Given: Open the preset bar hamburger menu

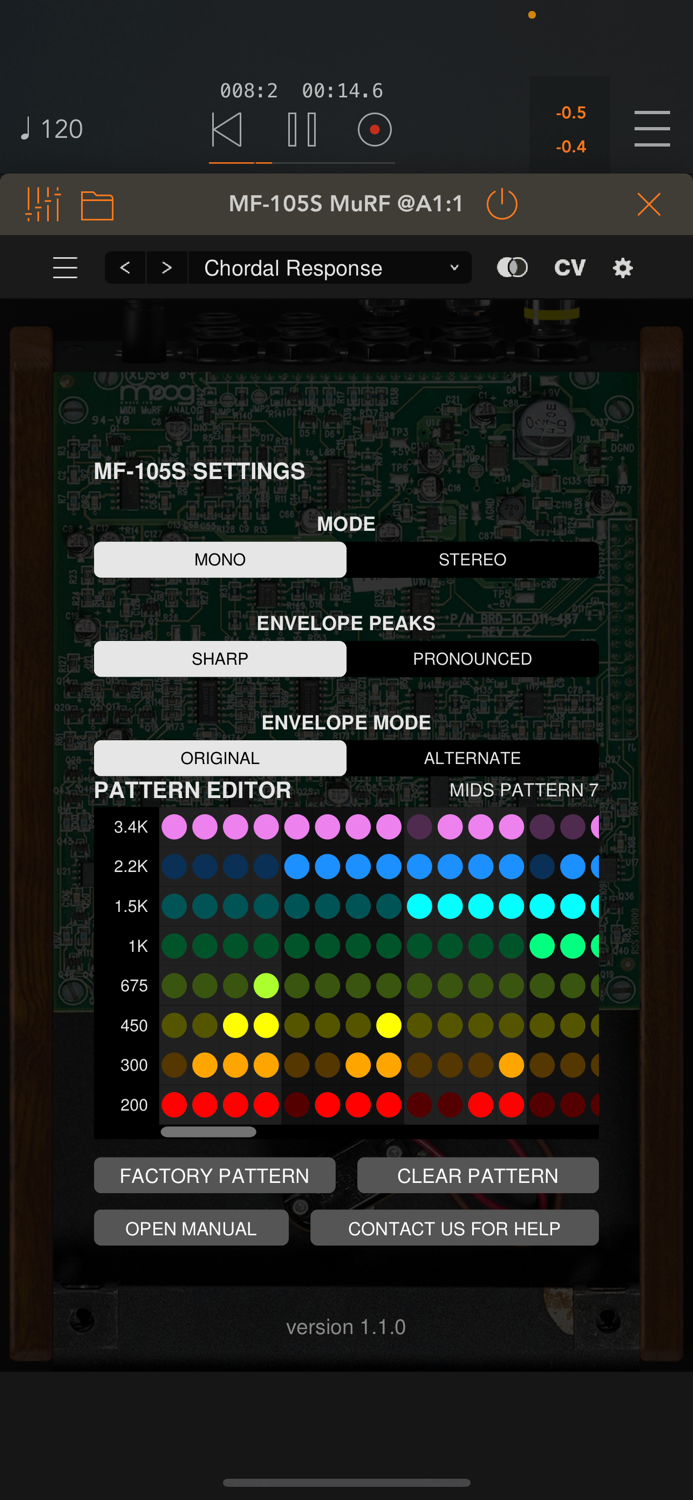Looking at the screenshot, I should (65, 268).
